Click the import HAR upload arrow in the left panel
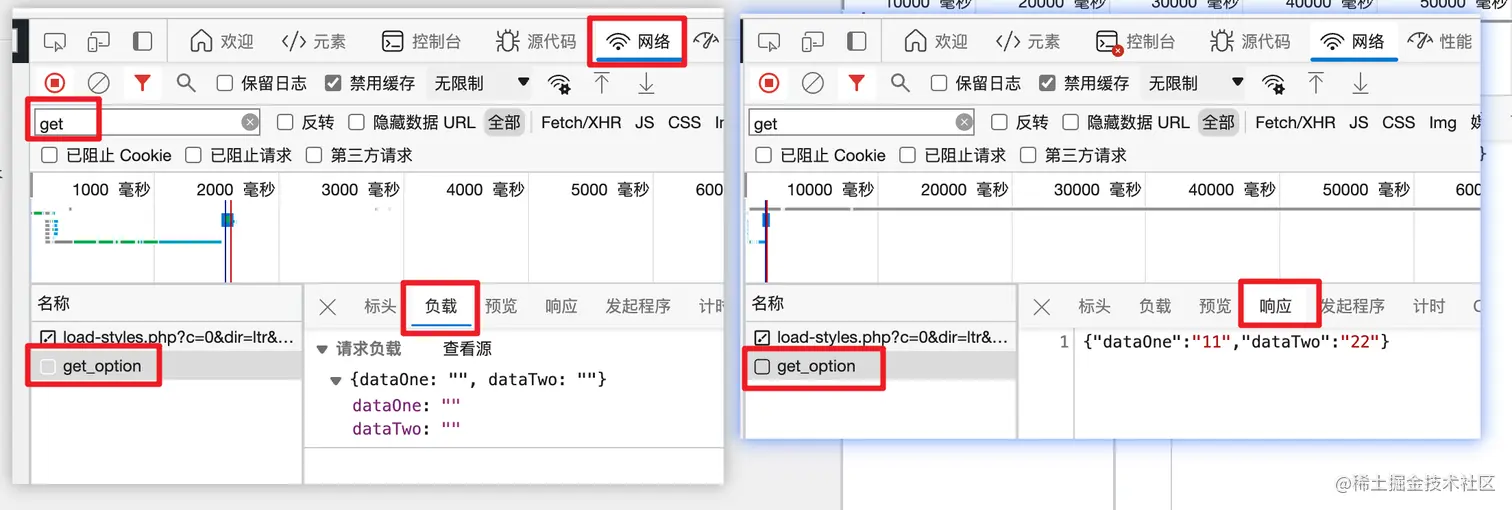Image resolution: width=1512 pixels, height=510 pixels. click(602, 83)
